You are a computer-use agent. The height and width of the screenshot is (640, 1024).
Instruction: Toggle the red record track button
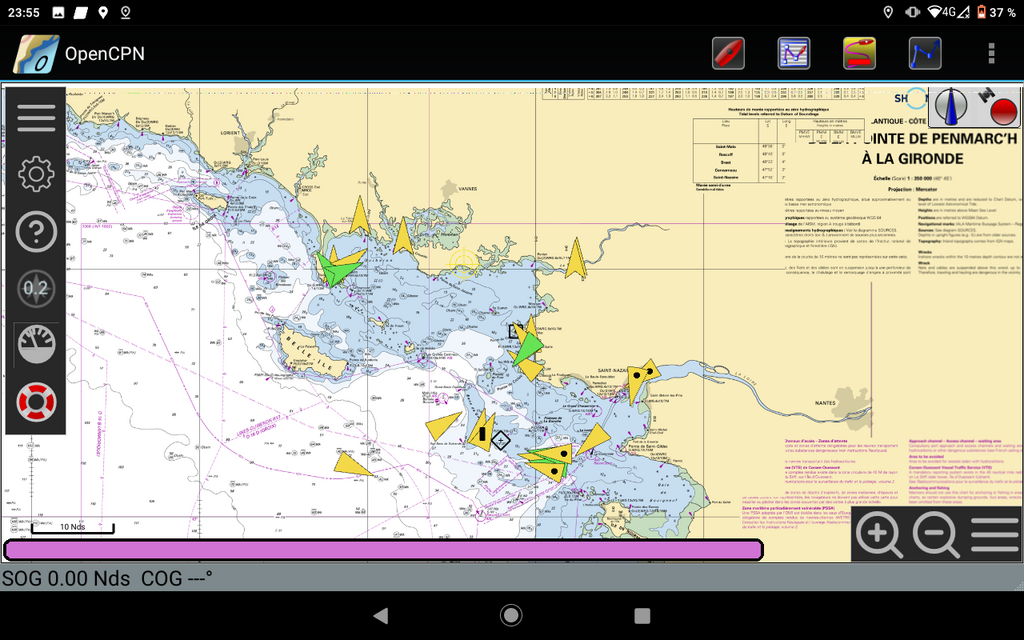[1003, 112]
